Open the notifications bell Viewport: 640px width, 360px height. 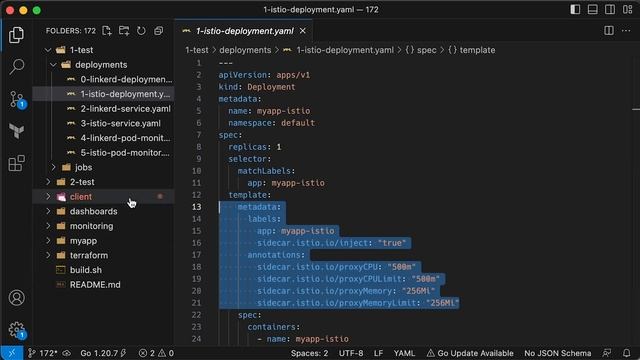627,353
